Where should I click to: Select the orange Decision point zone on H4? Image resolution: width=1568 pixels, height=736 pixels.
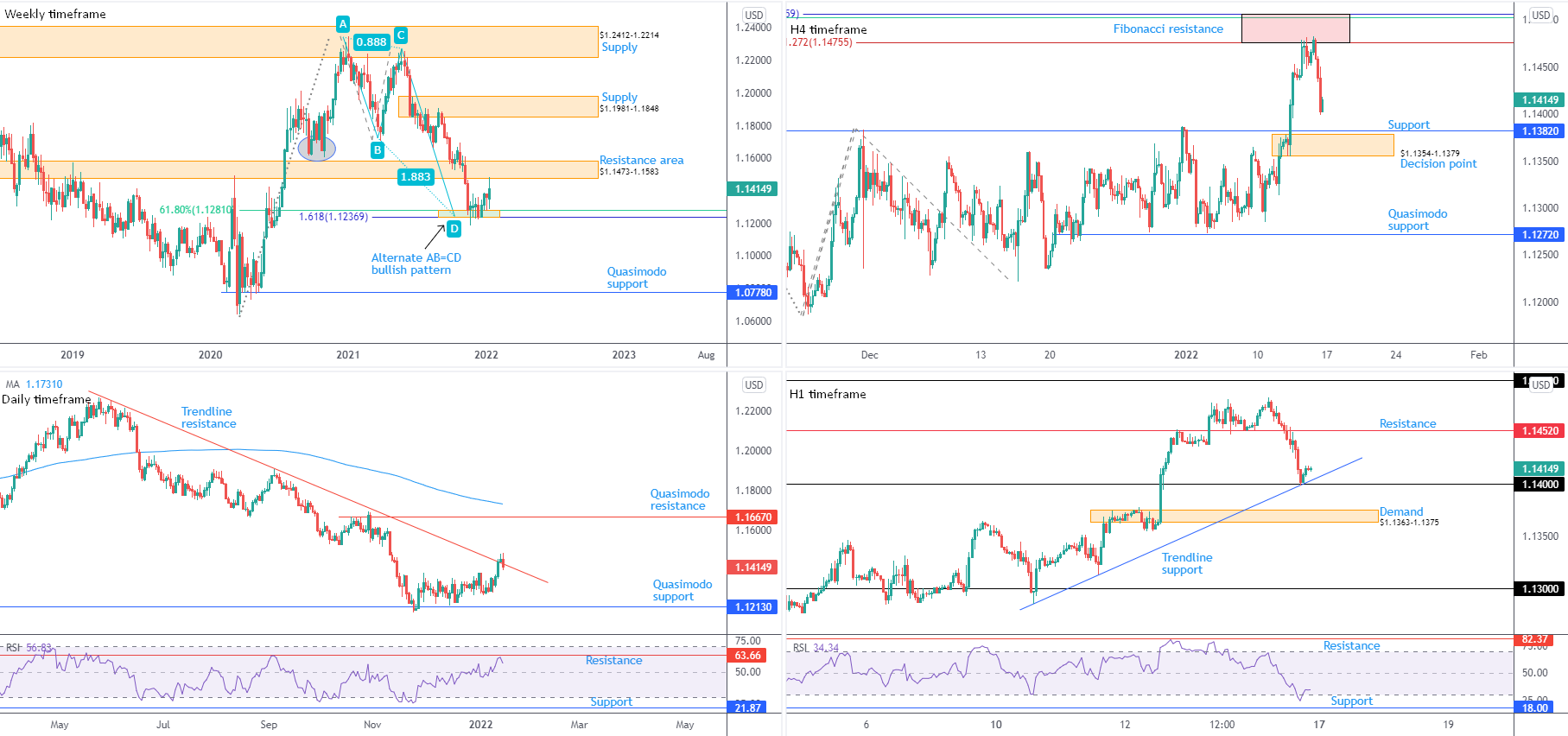pyautogui.click(x=1332, y=144)
